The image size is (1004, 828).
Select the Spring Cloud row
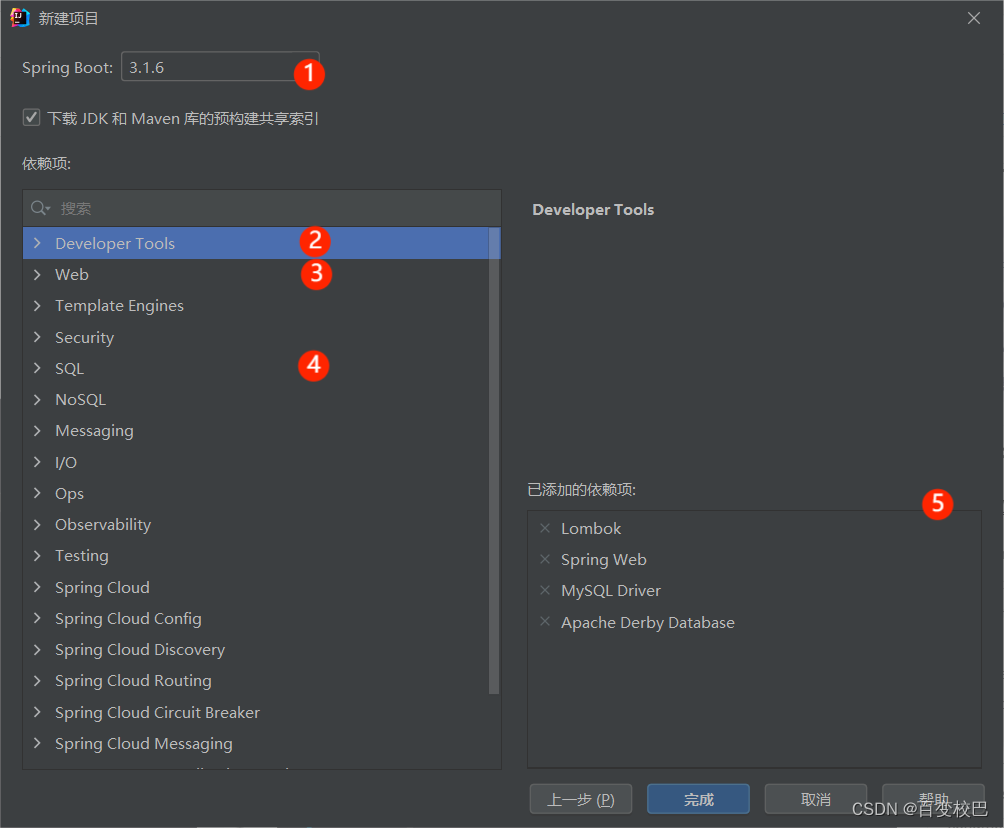coord(256,587)
